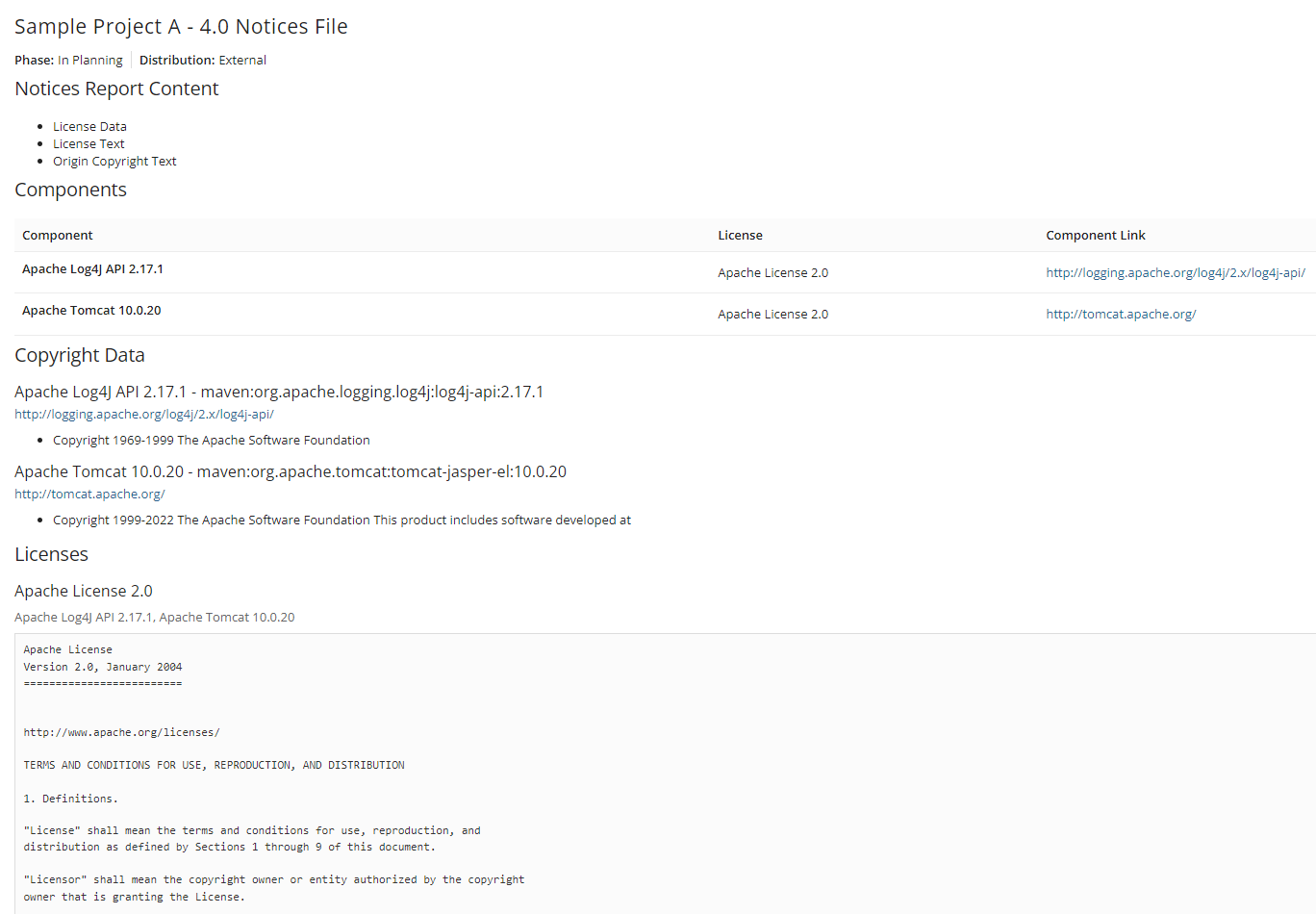Image resolution: width=1316 pixels, height=914 pixels.
Task: Click the Component column header
Action: coord(57,235)
